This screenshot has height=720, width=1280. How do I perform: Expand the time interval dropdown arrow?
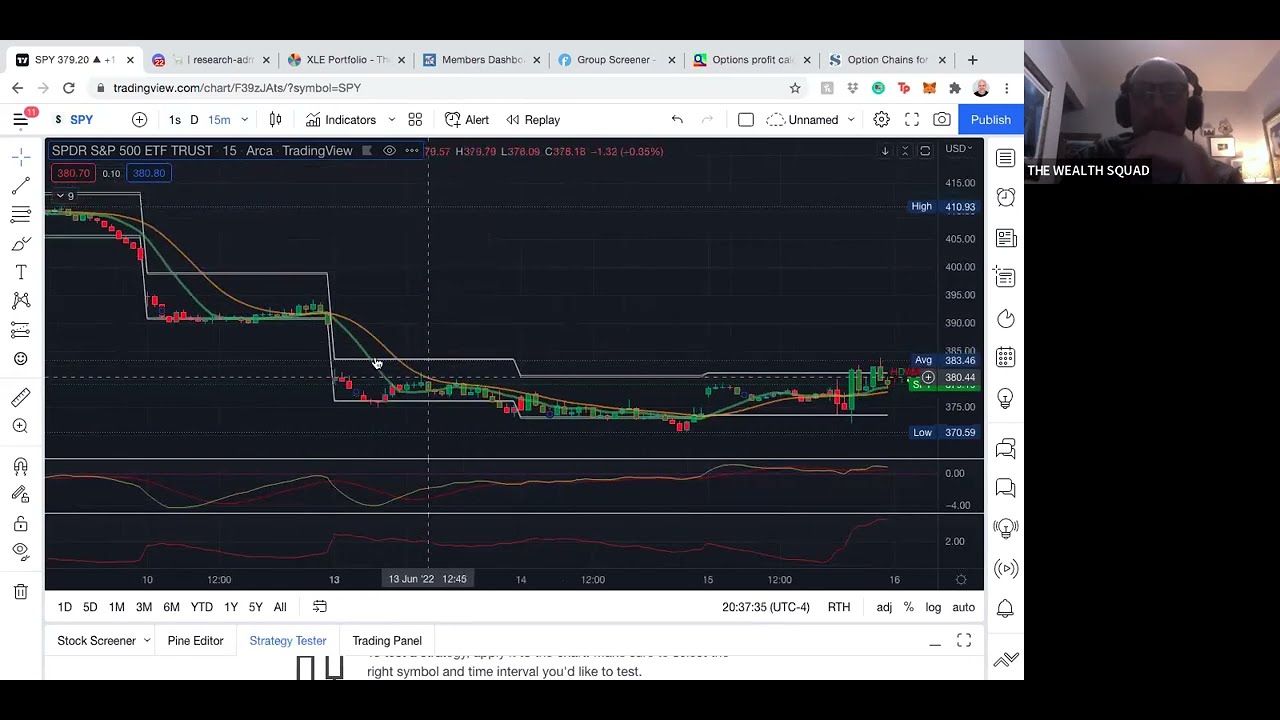[x=244, y=120]
